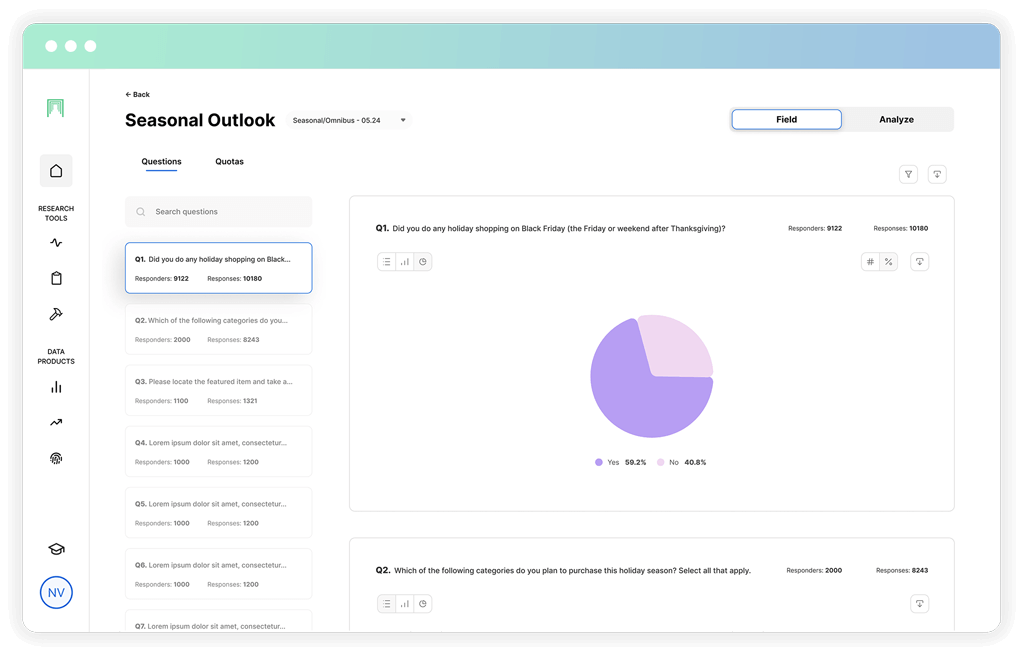This screenshot has width=1024, height=655.
Task: Open the clipboard icon in the sidebar
Action: [x=56, y=278]
